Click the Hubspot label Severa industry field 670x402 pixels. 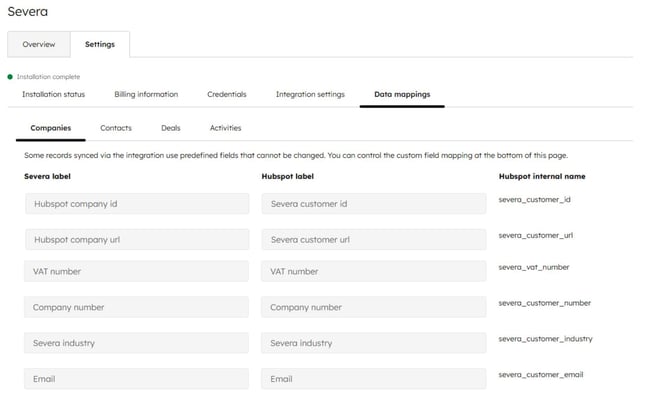(374, 343)
